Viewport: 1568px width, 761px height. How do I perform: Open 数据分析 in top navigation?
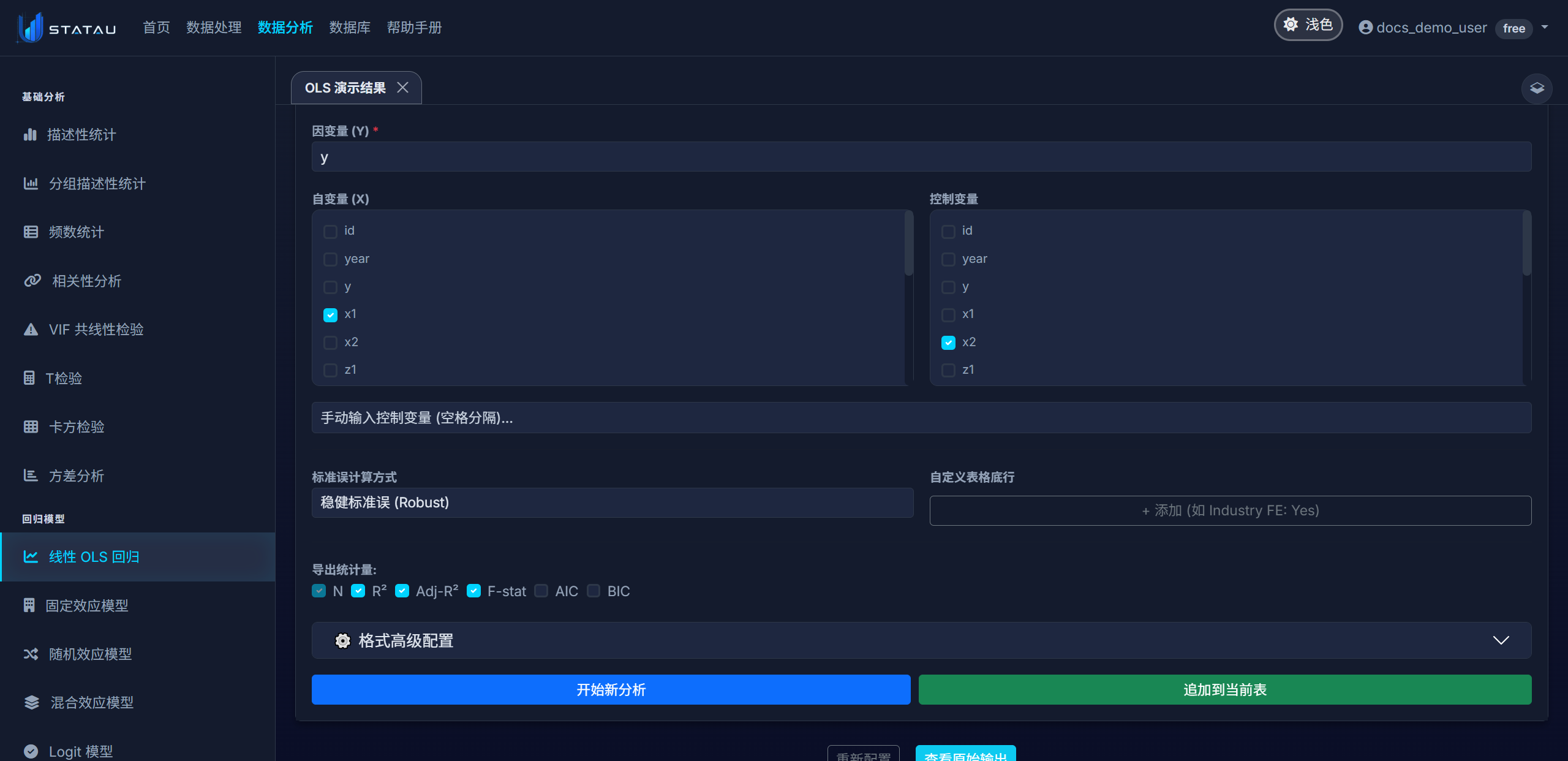tap(285, 28)
